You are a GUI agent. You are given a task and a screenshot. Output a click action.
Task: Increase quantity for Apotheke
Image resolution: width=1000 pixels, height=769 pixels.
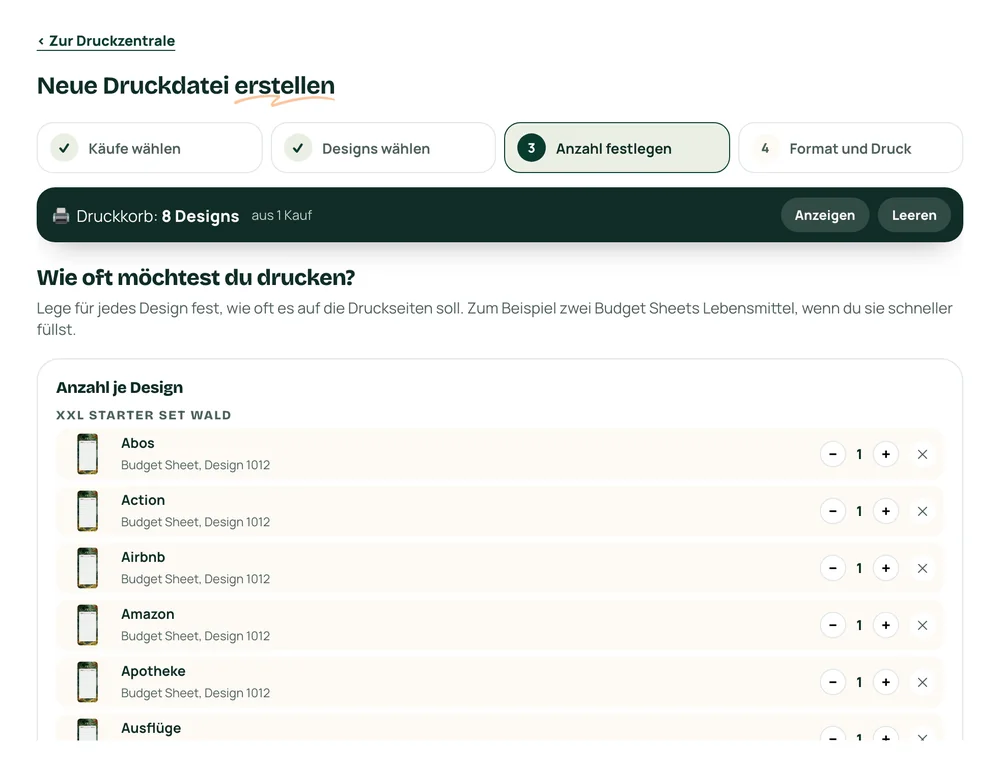tap(886, 682)
